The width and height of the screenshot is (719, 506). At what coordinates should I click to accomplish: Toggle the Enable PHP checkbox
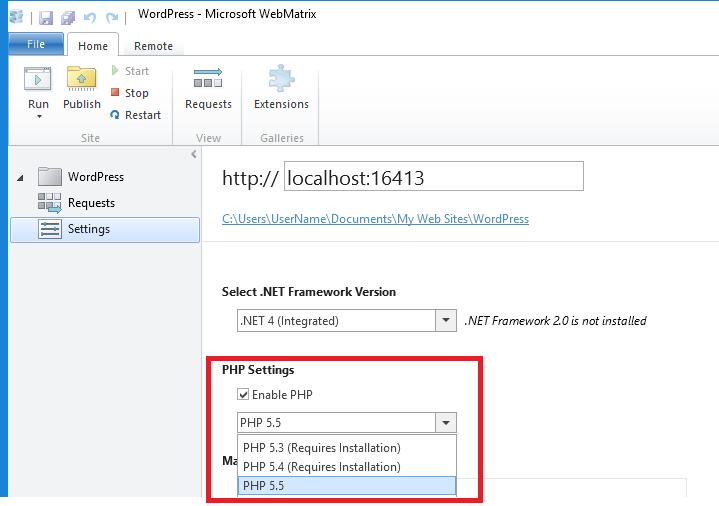pyautogui.click(x=243, y=394)
